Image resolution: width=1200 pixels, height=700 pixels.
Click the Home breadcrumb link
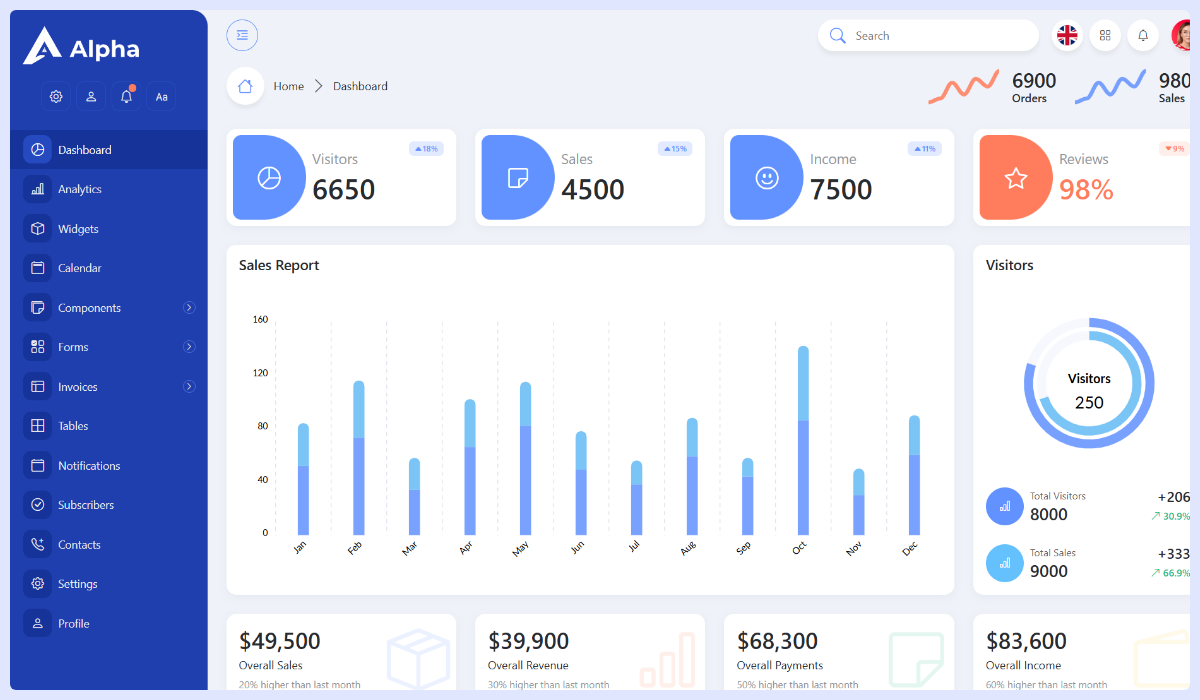[288, 86]
